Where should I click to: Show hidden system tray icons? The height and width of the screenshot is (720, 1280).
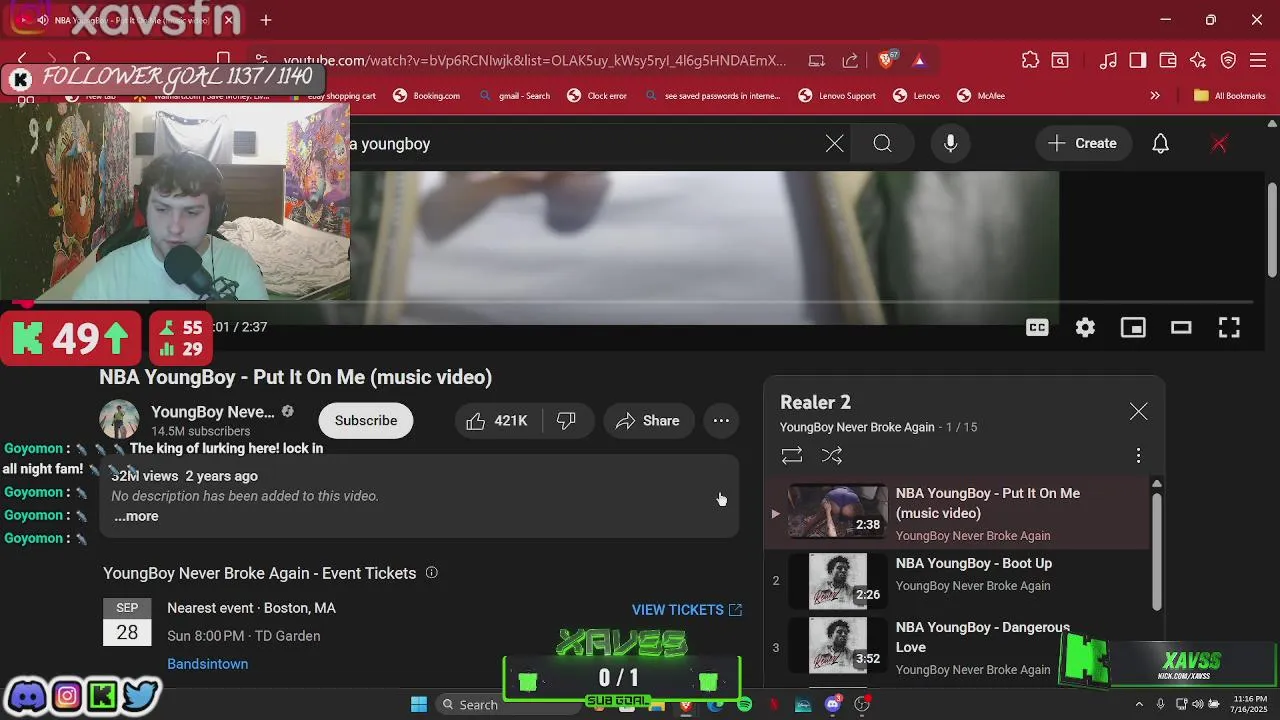pos(1138,704)
